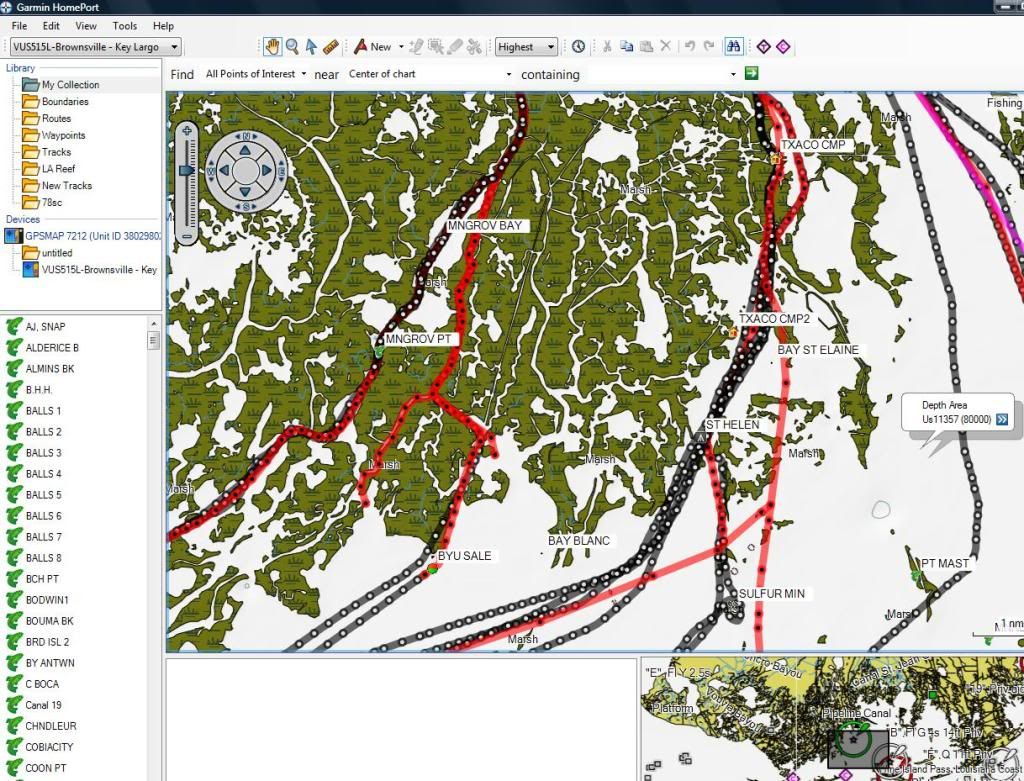Viewport: 1024px width, 781px height.
Task: Click the purple diamond T icon
Action: tap(763, 46)
